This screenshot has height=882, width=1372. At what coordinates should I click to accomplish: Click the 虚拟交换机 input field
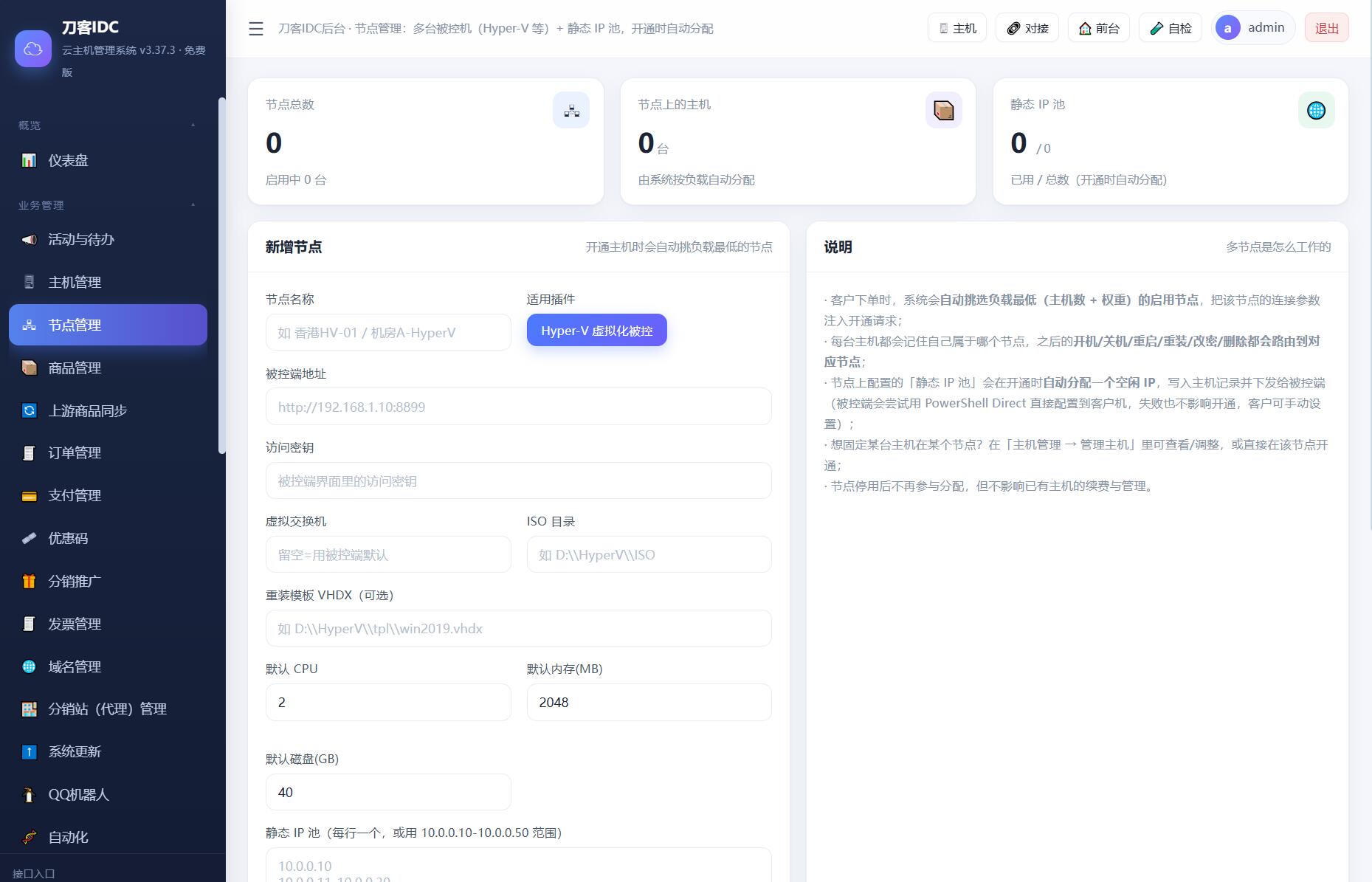(388, 554)
